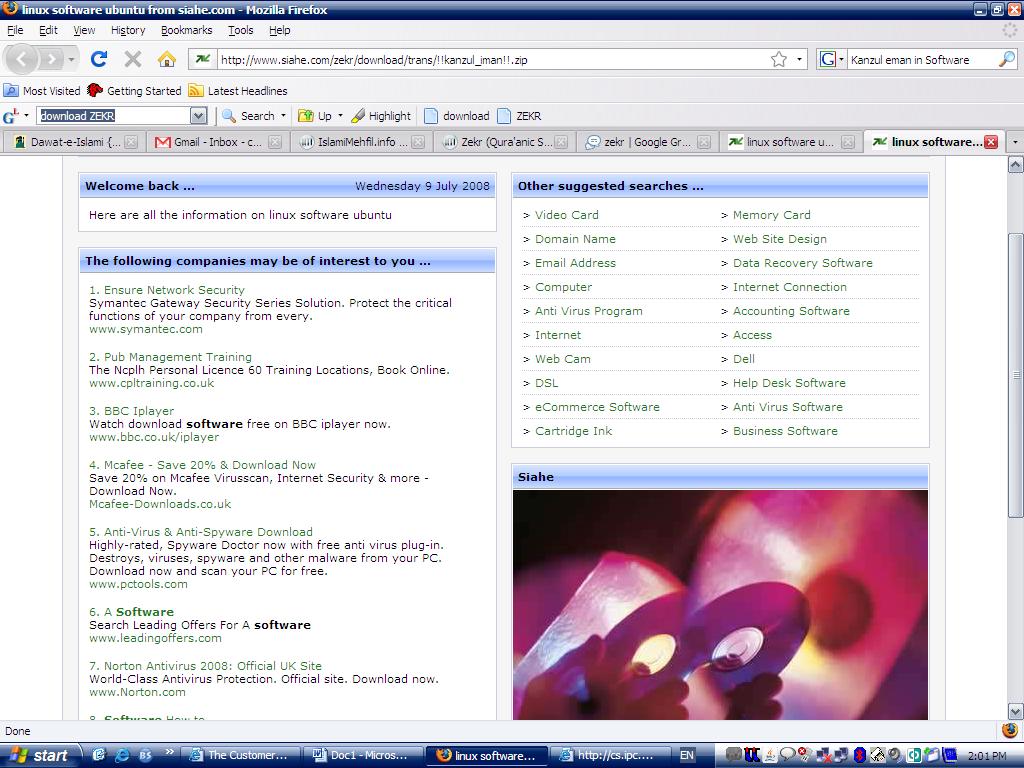Click the Windows start button

[37, 755]
